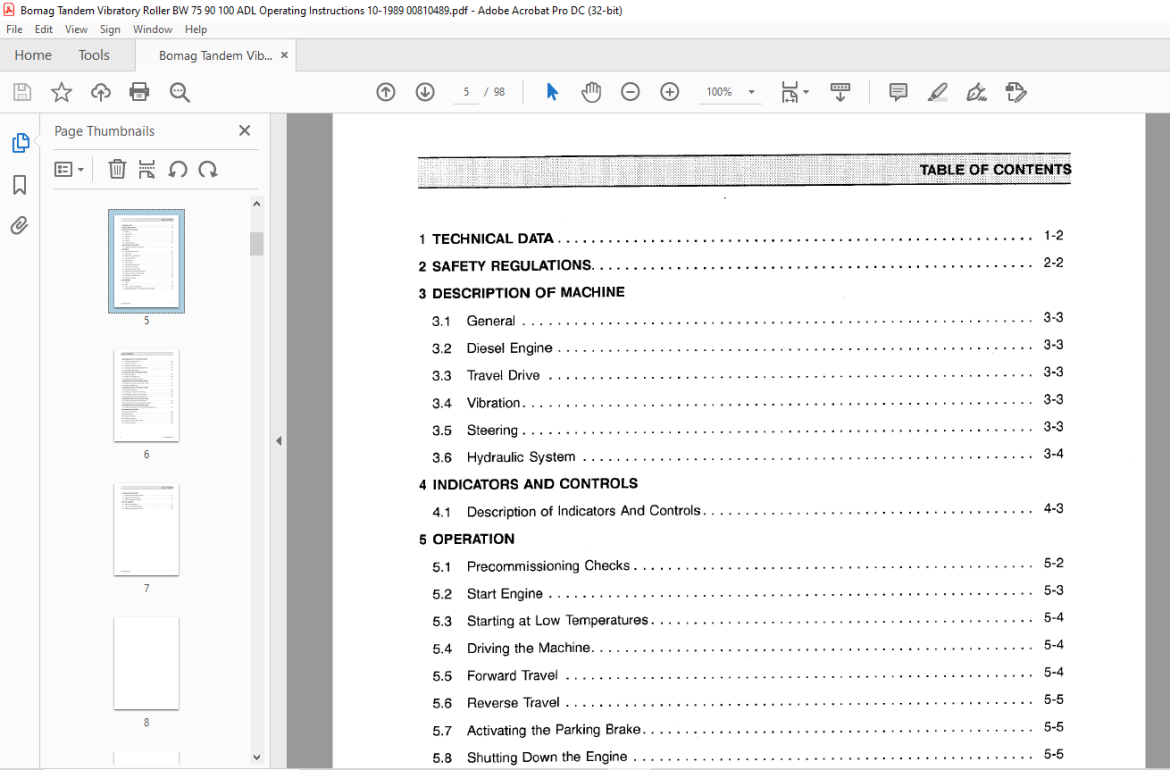The height and width of the screenshot is (770, 1170).
Task: Go to the Home tab
Action: (x=33, y=55)
